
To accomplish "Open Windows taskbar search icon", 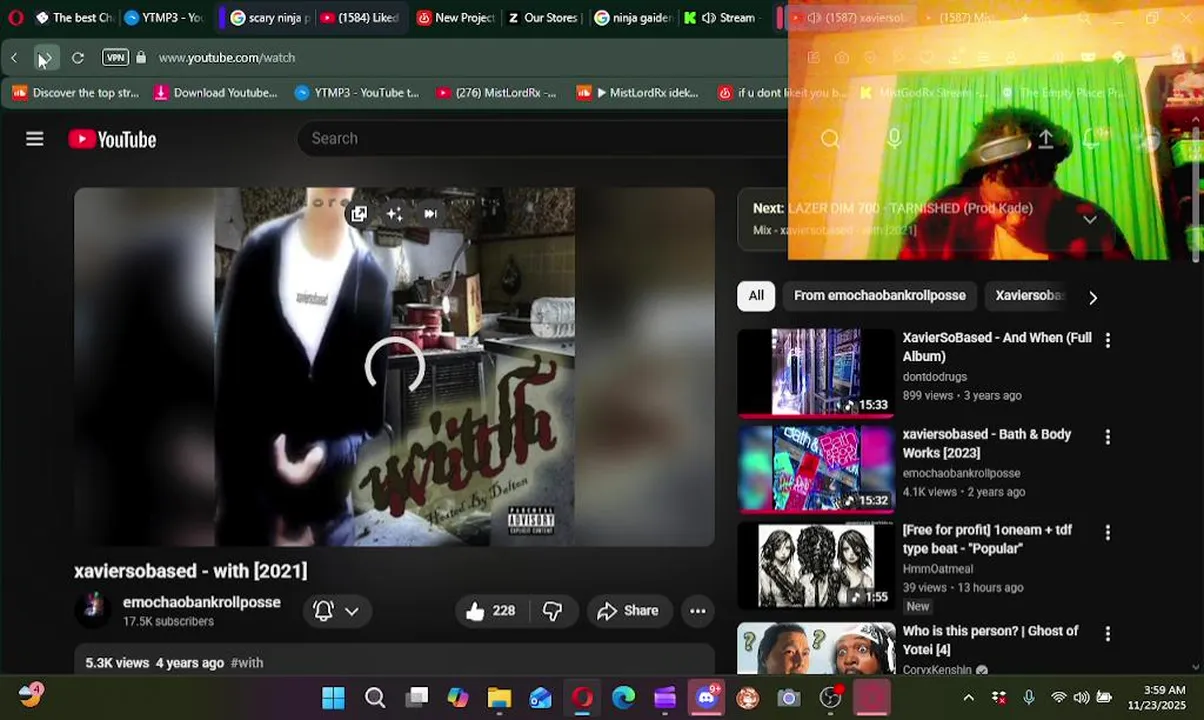I will tap(375, 697).
